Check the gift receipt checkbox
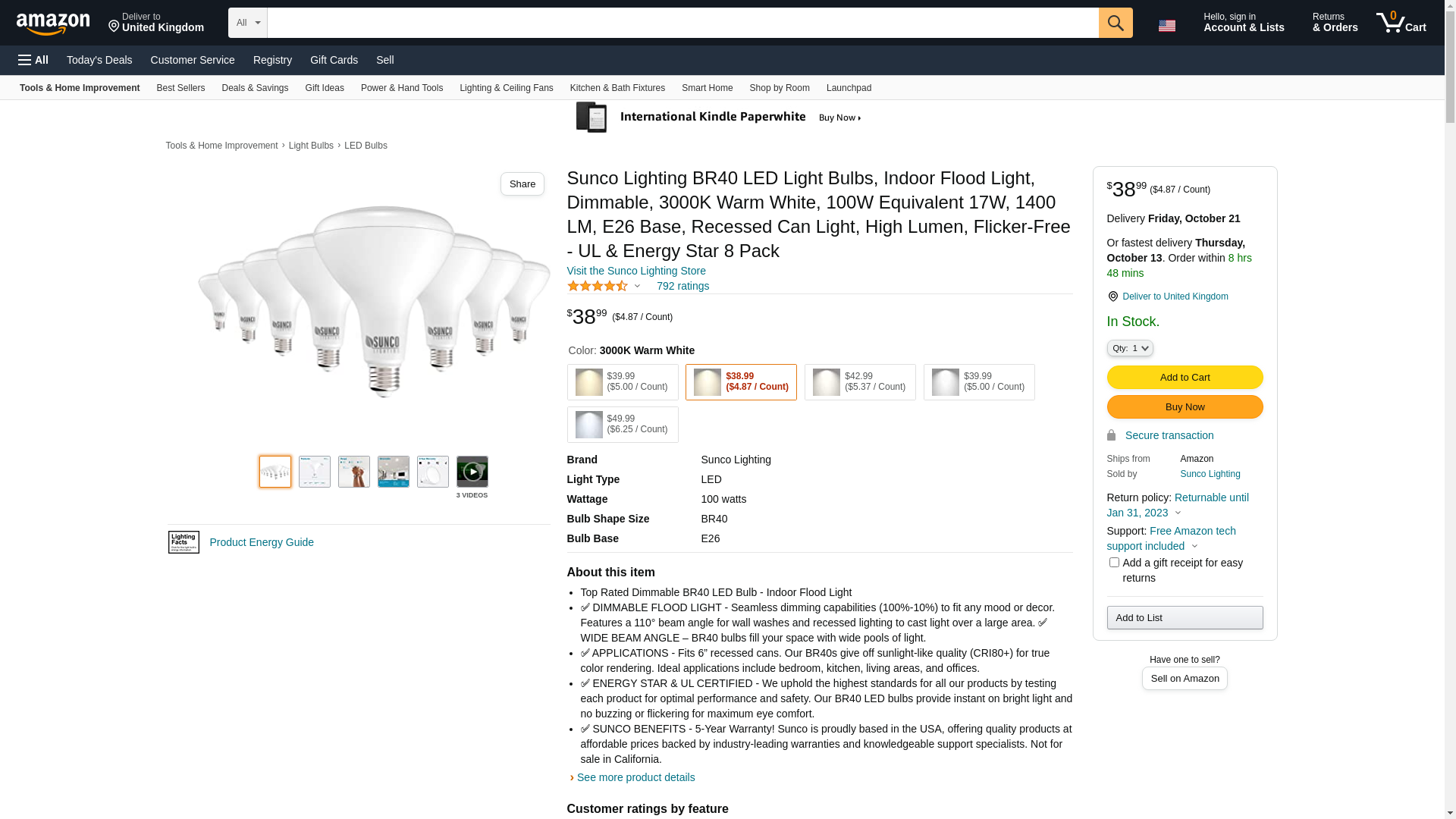 coord(1114,563)
